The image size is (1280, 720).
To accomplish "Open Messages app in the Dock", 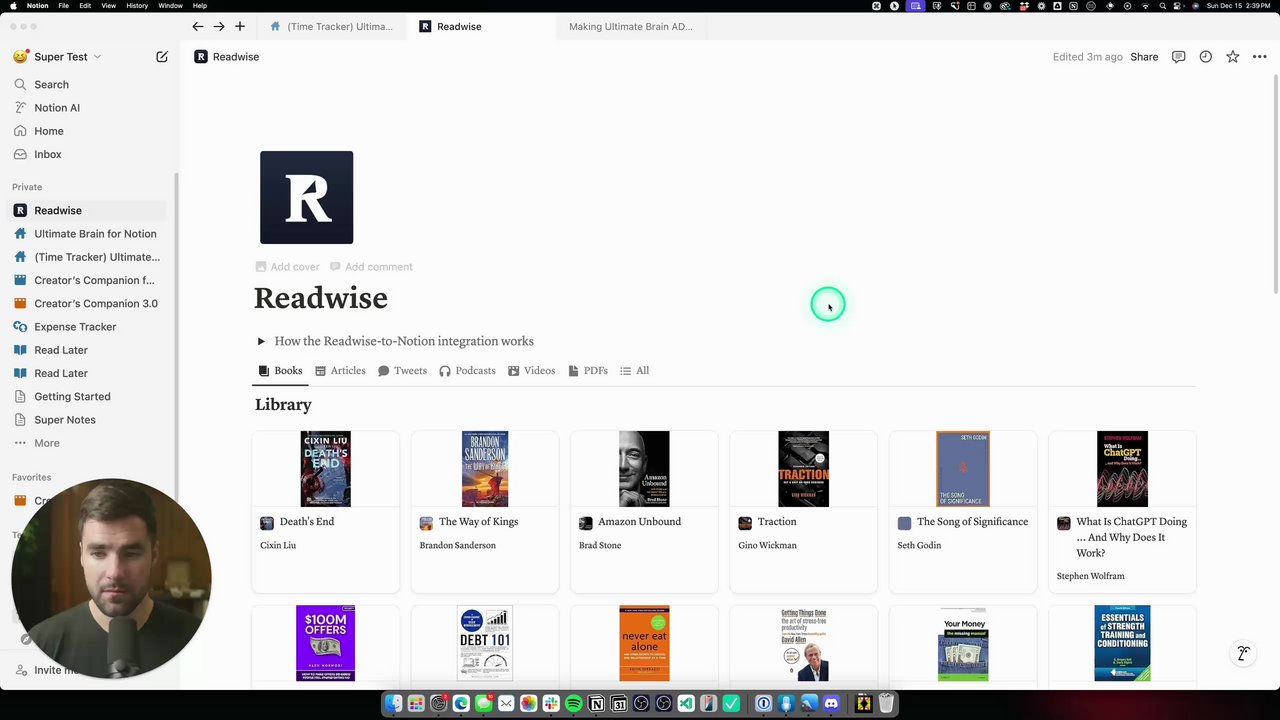I will coord(484,704).
